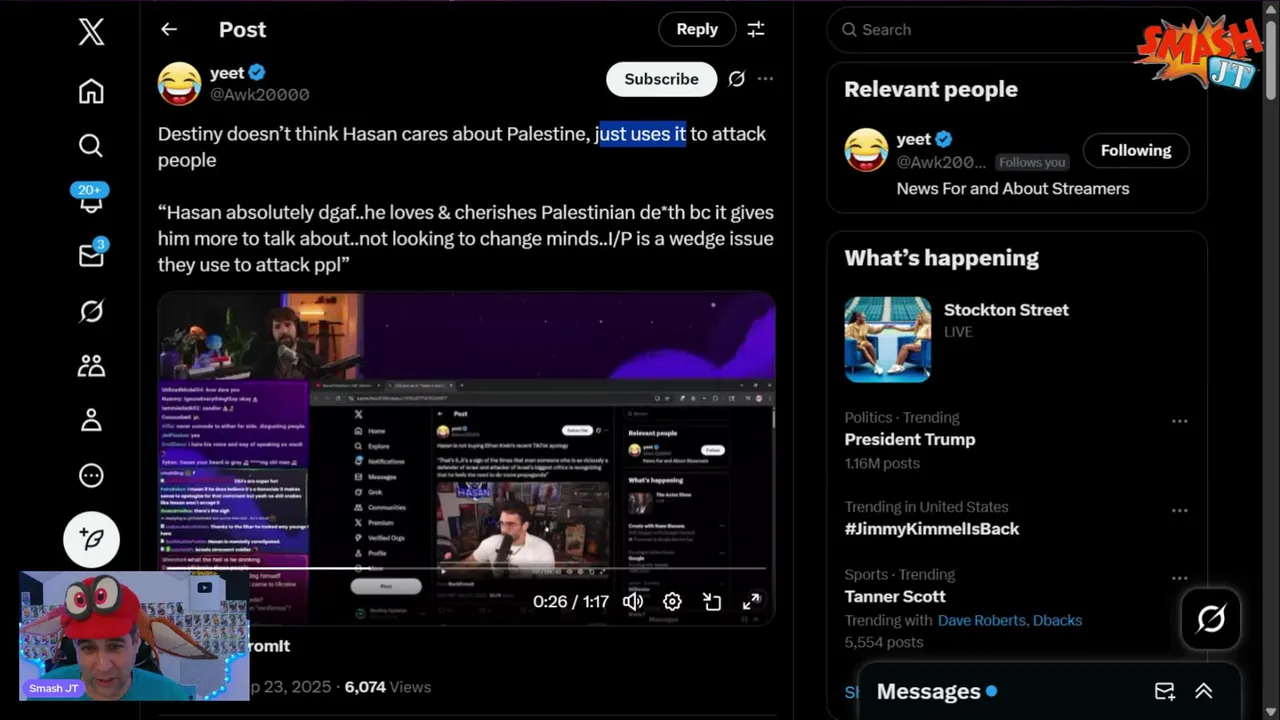Subscribe to yeet's account
Screen dimensions: 1280x720
(x=661, y=79)
